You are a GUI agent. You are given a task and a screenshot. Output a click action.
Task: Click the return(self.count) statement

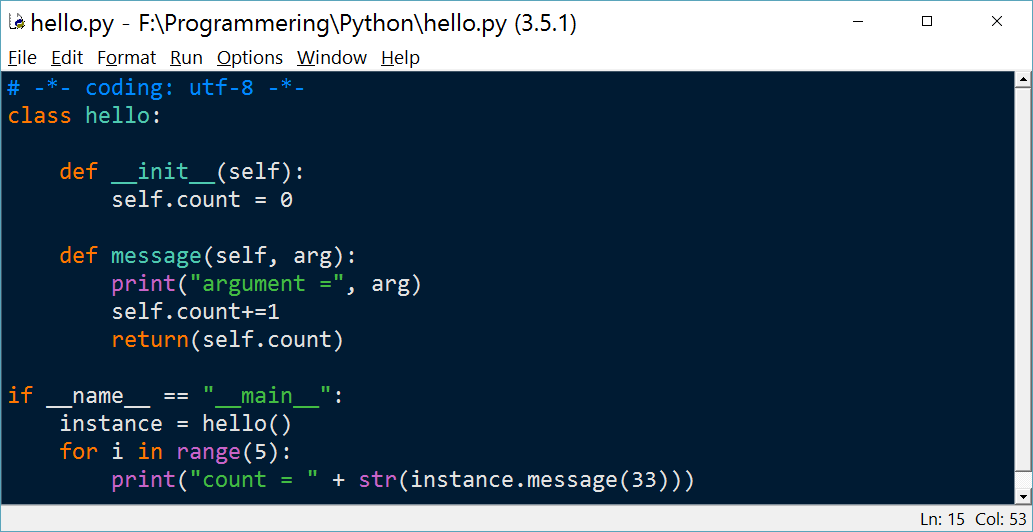tap(228, 340)
